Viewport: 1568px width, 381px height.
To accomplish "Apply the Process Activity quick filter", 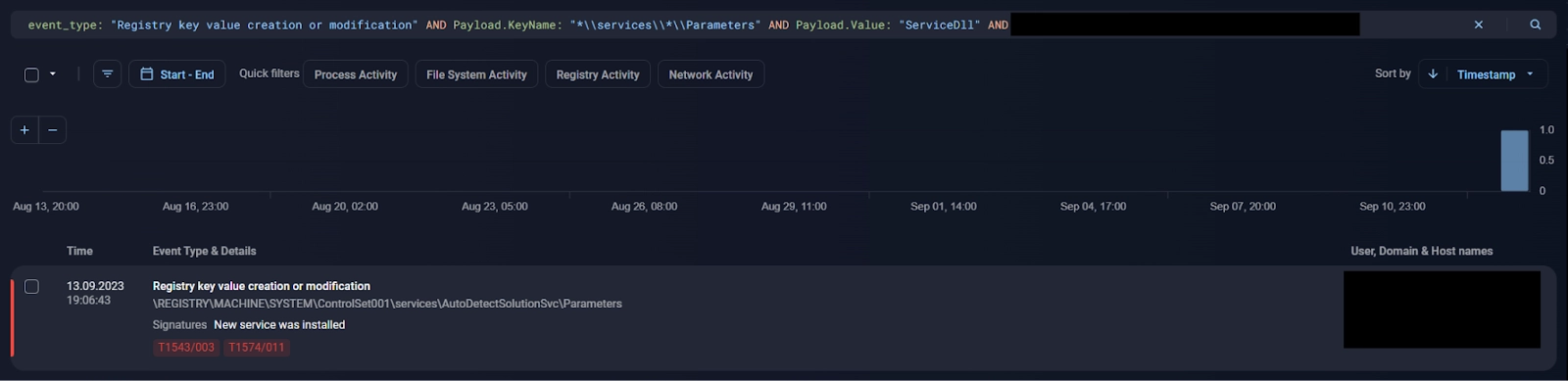I will pos(356,74).
